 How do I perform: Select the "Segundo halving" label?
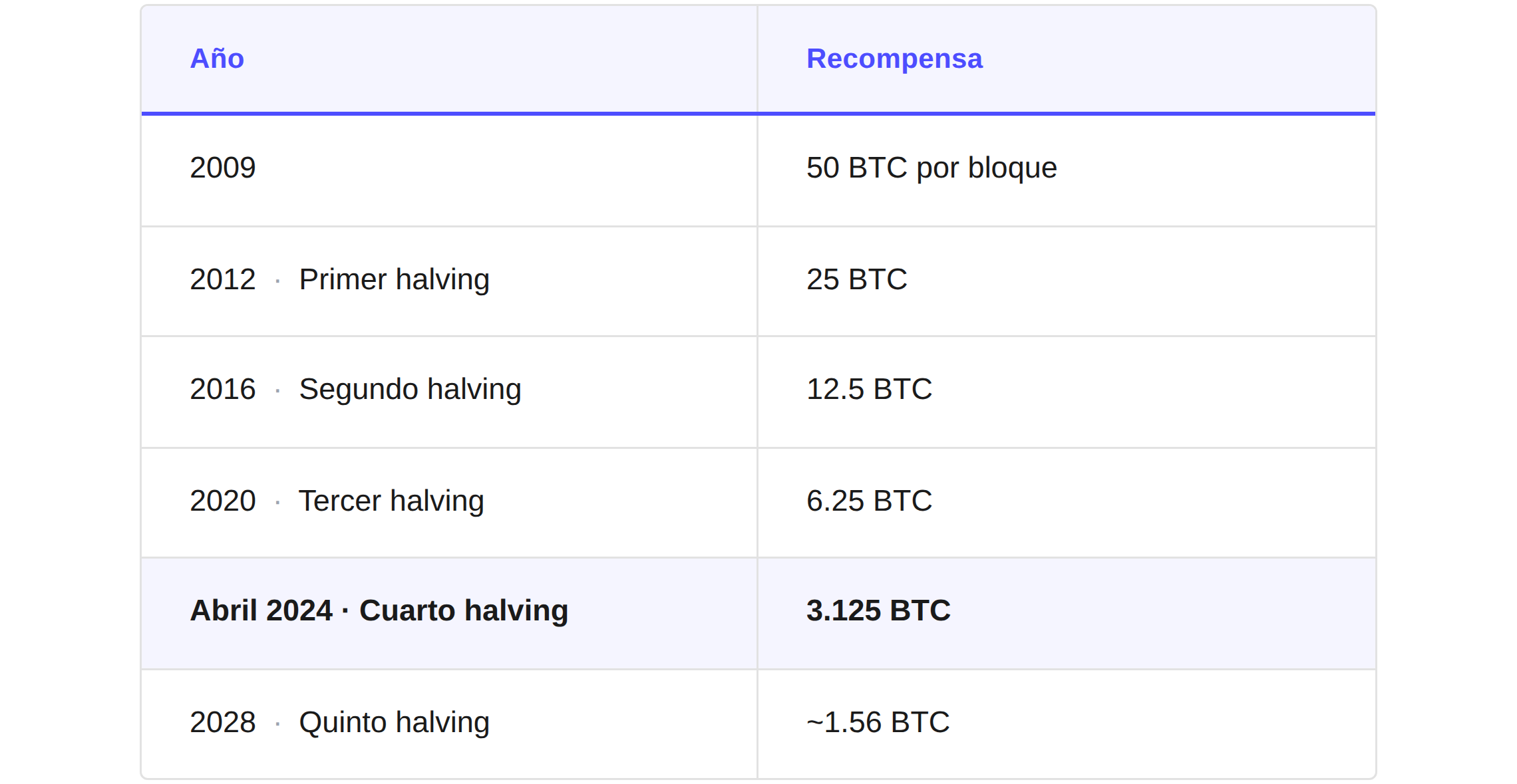coord(410,389)
